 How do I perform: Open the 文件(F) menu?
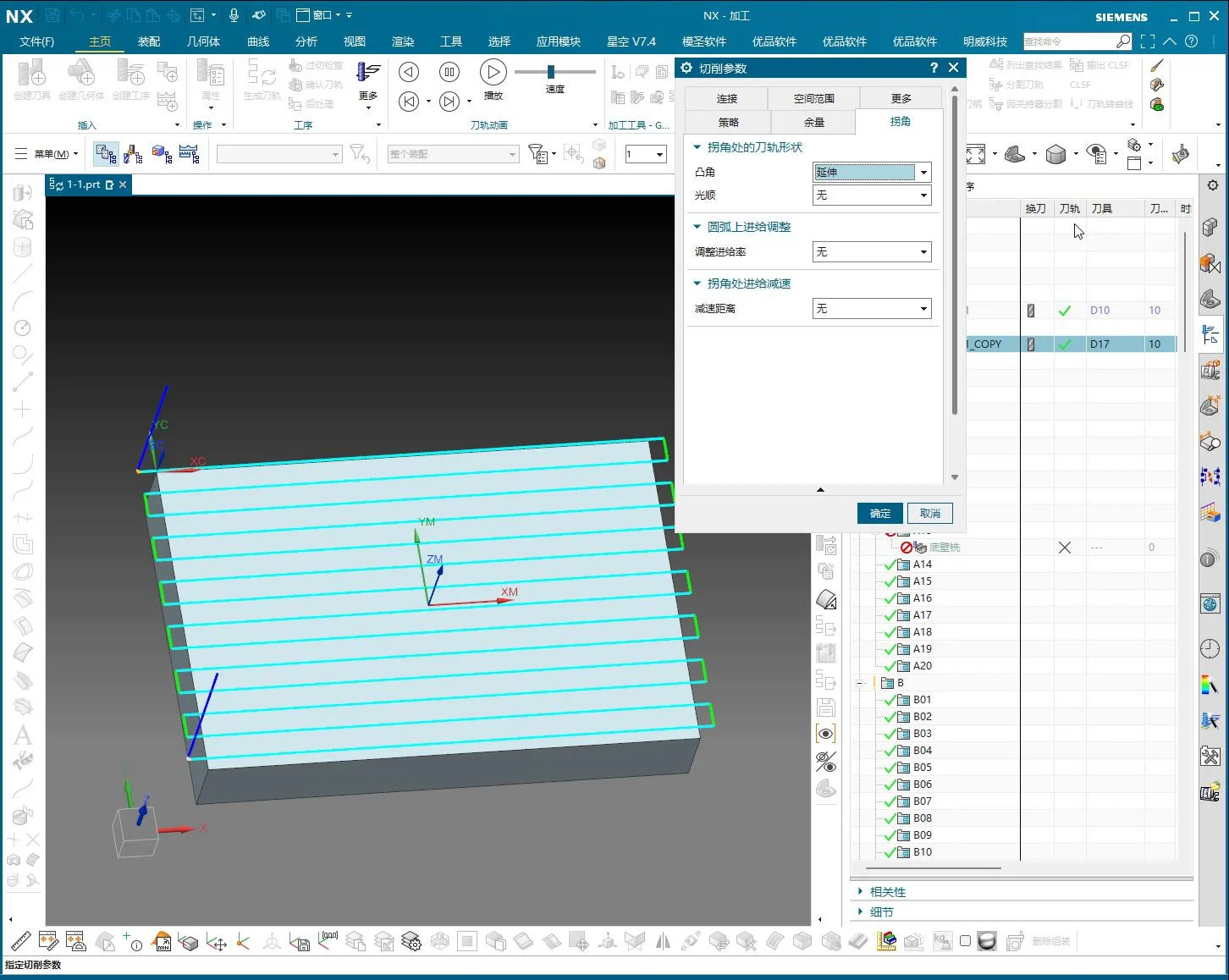click(x=36, y=41)
